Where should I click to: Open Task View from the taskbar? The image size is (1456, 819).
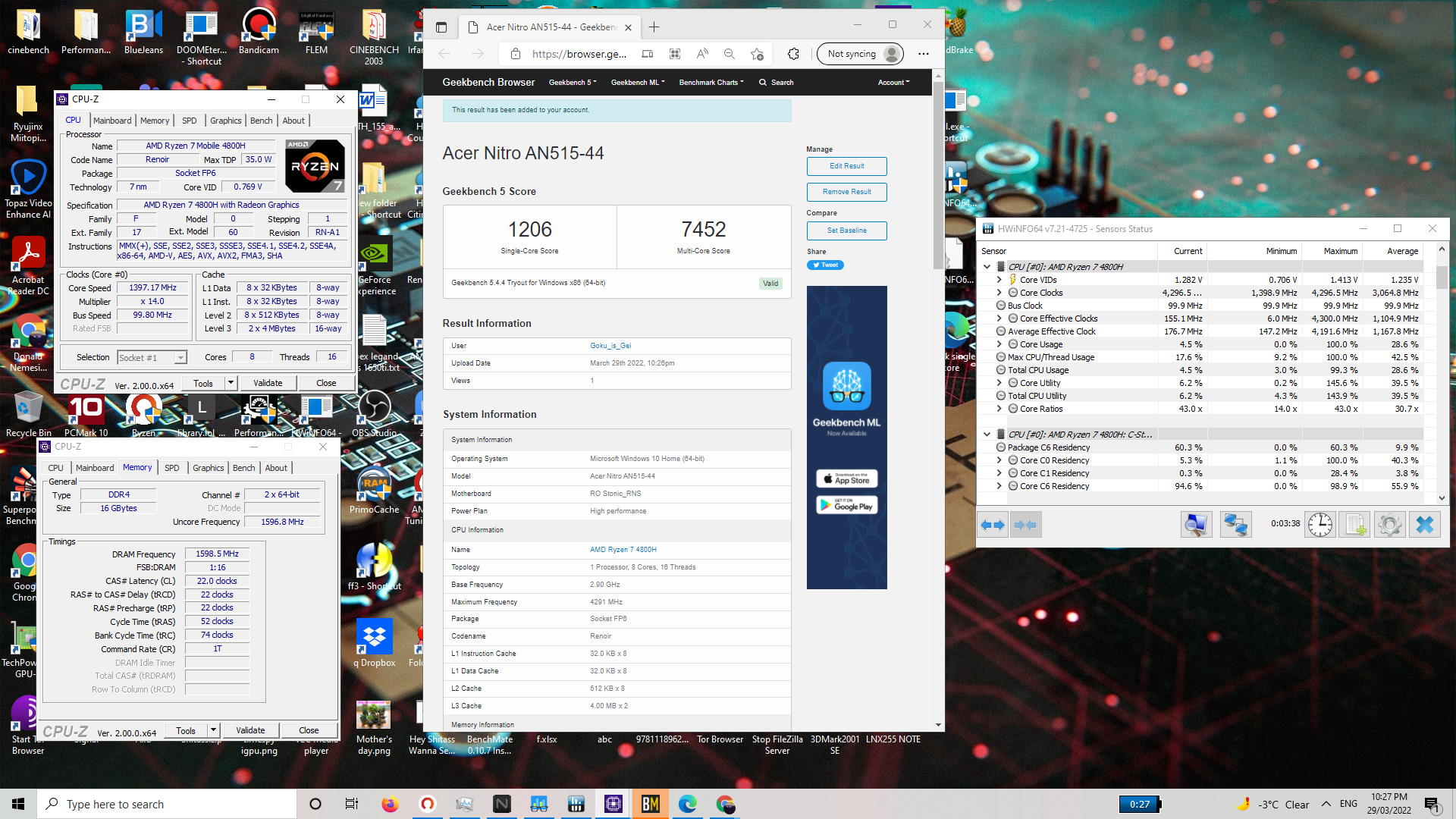tap(352, 804)
